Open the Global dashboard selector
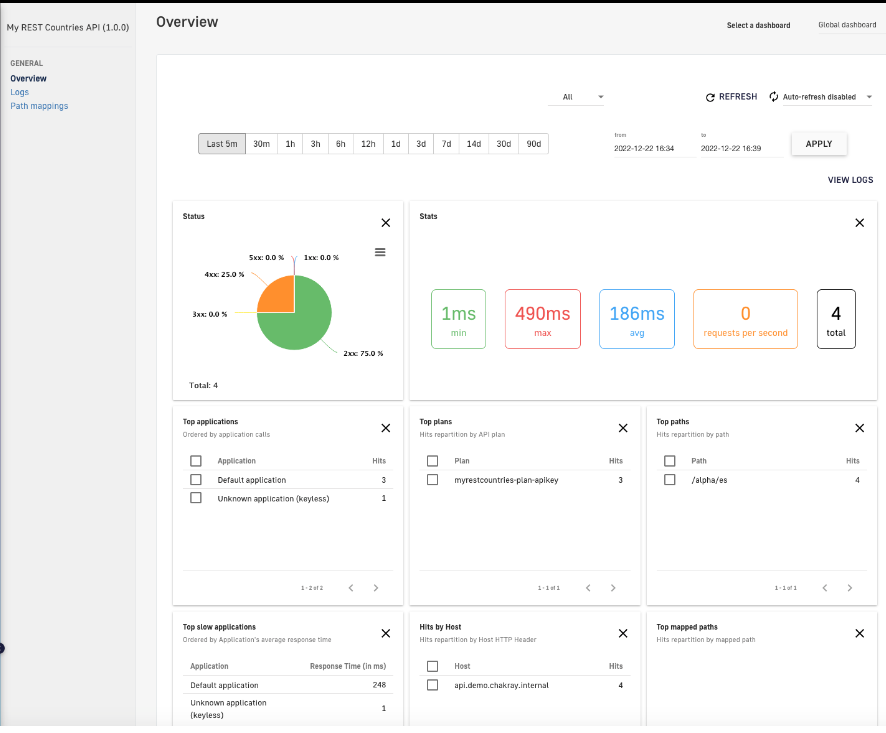Viewport: 886px width, 733px height. [x=848, y=25]
